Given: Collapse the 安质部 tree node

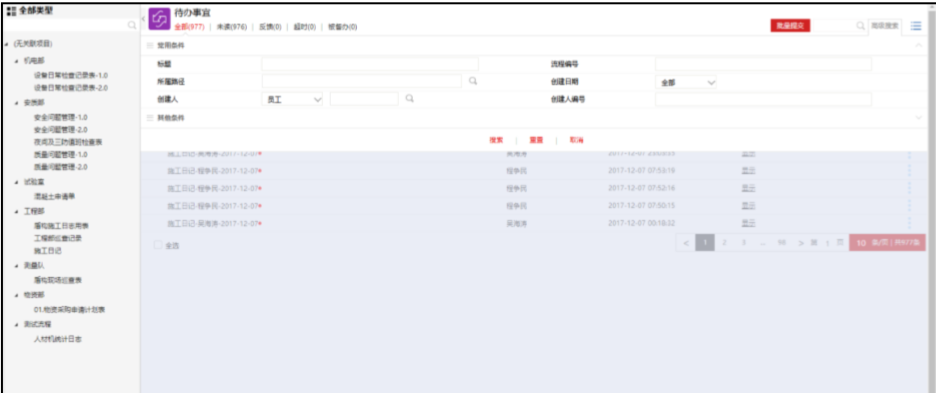Looking at the screenshot, I should coord(17,103).
